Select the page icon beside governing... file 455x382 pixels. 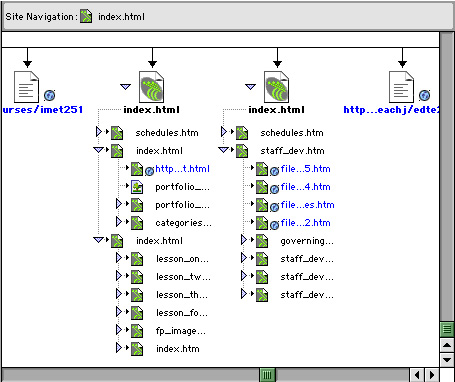[262, 241]
